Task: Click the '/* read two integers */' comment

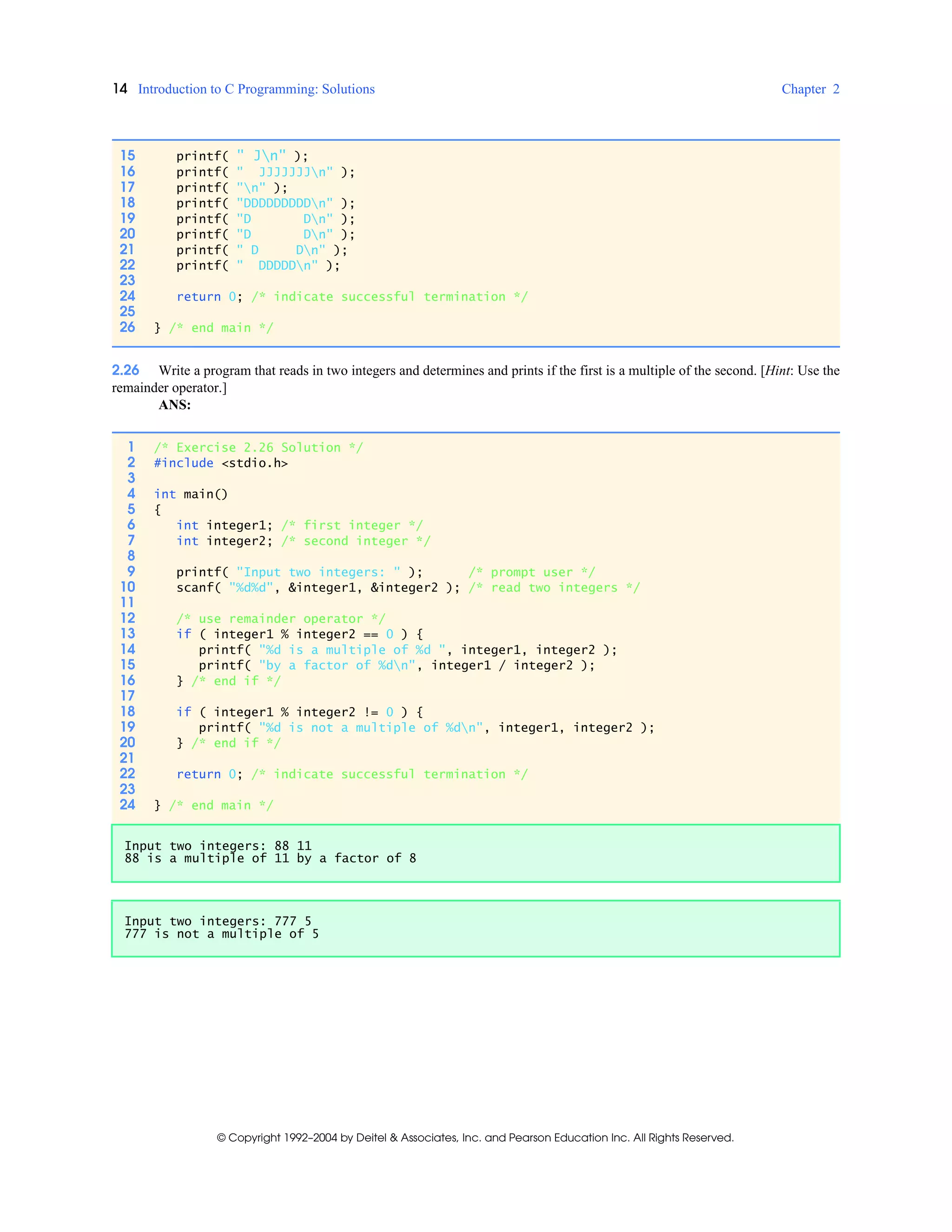Action: tap(555, 588)
